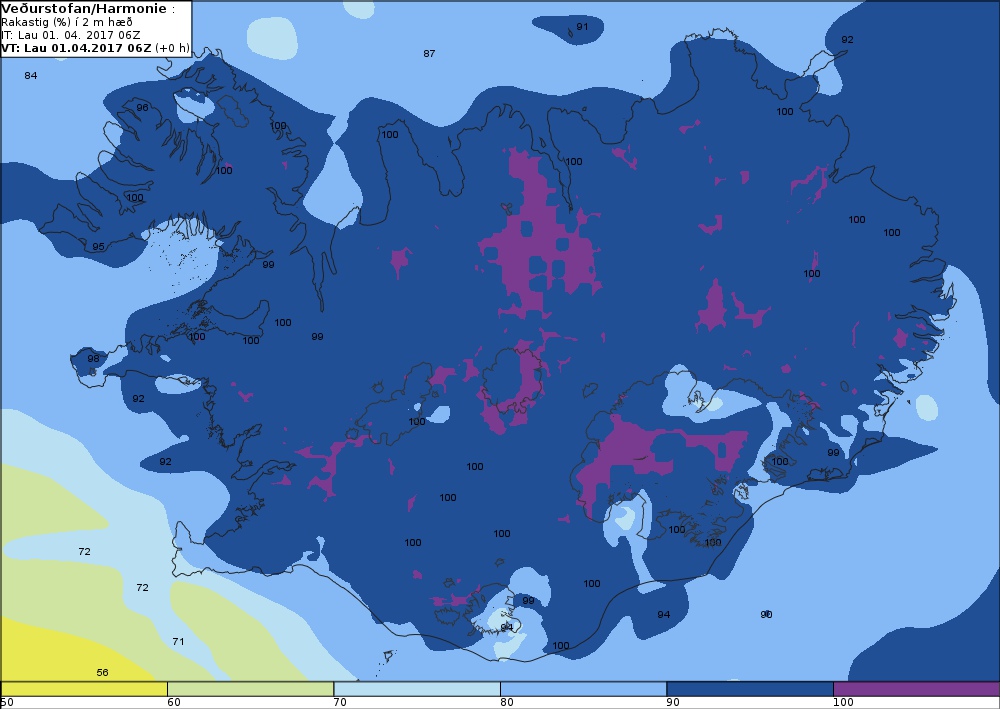Click the legend scale label 50
This screenshot has height=709, width=1000.
7,702
